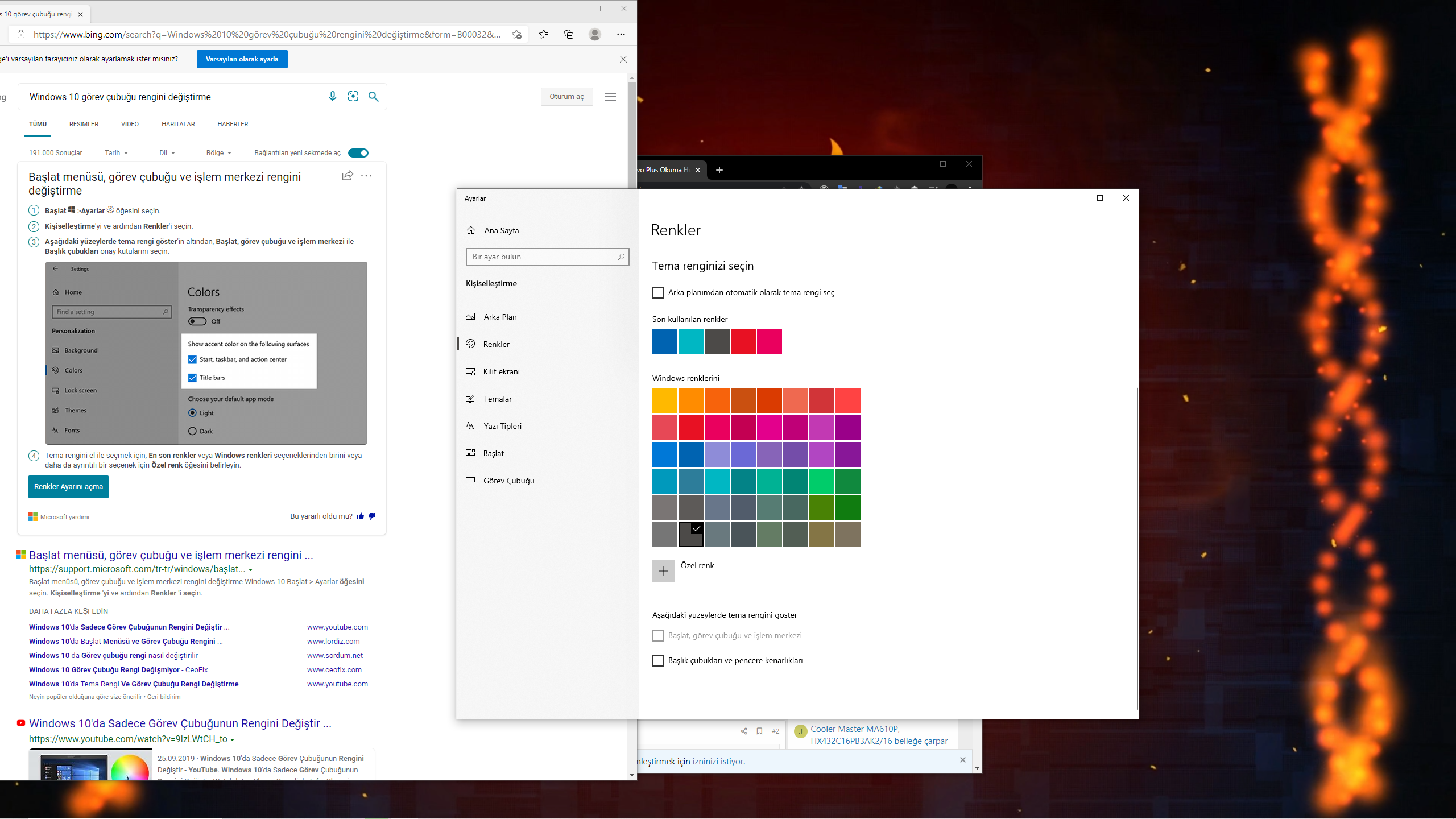Click the Edge address bar URL
The width and height of the screenshot is (1456, 819).
[x=267, y=35]
